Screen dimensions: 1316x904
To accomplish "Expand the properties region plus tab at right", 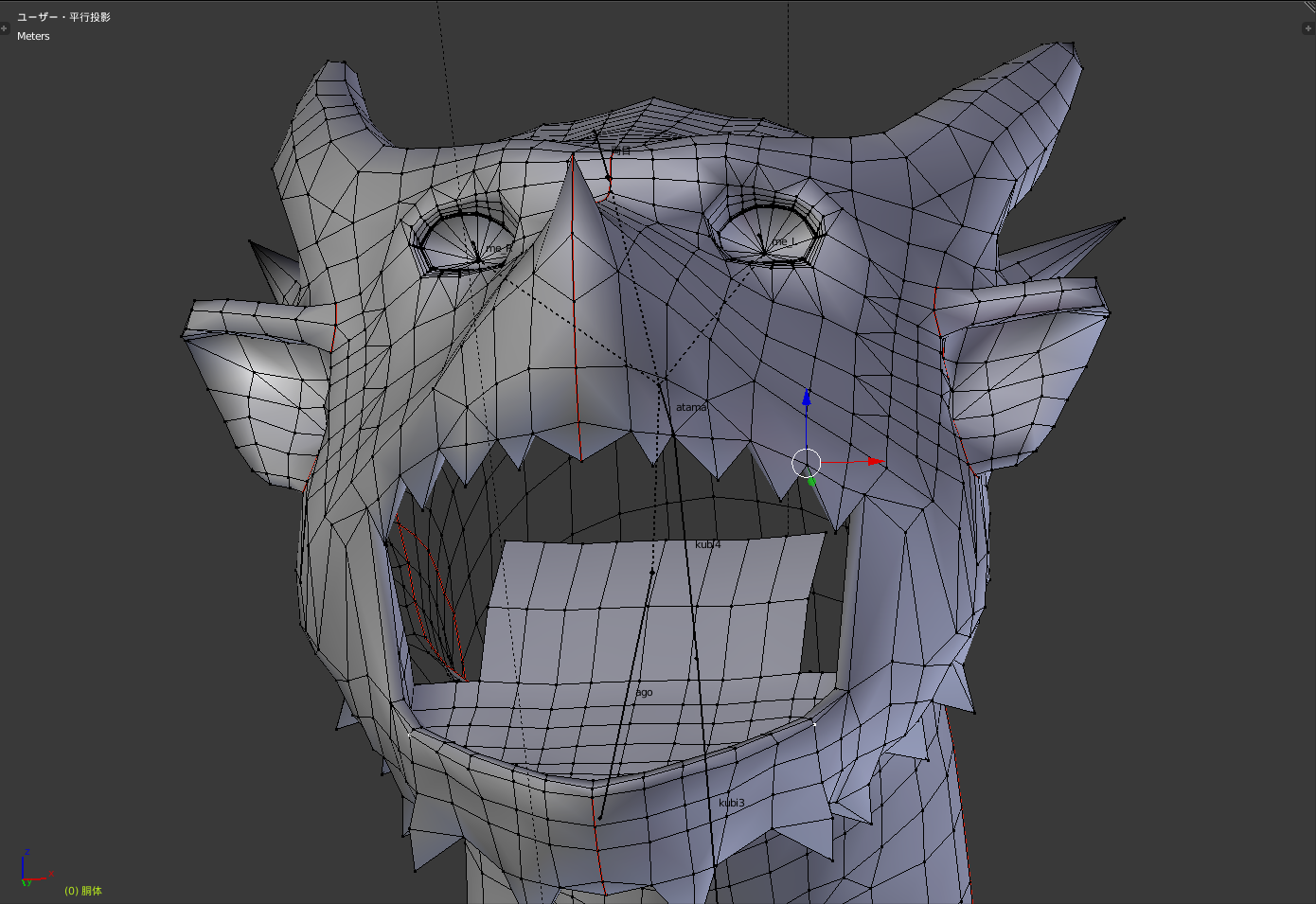I will 1308,28.
